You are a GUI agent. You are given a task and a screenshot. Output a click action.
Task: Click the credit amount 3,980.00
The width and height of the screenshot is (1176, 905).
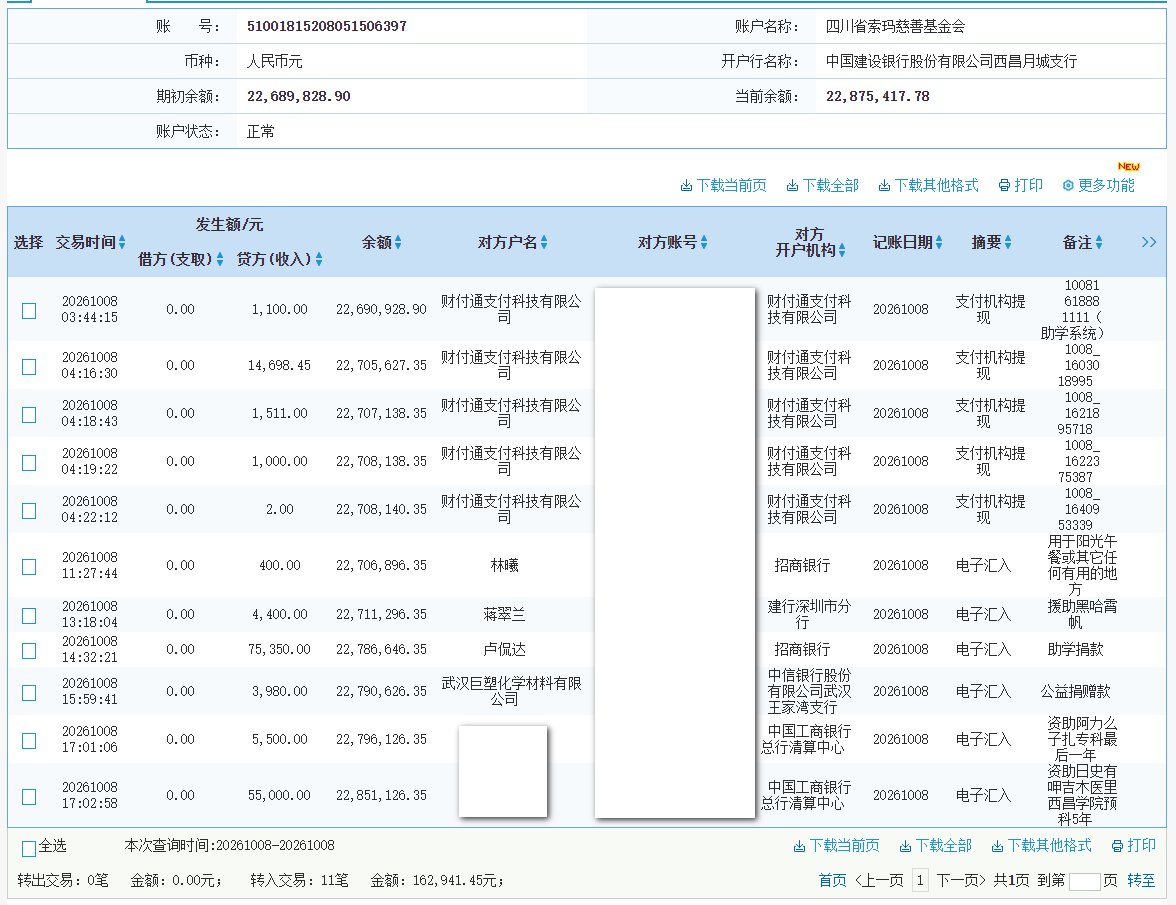click(x=279, y=691)
